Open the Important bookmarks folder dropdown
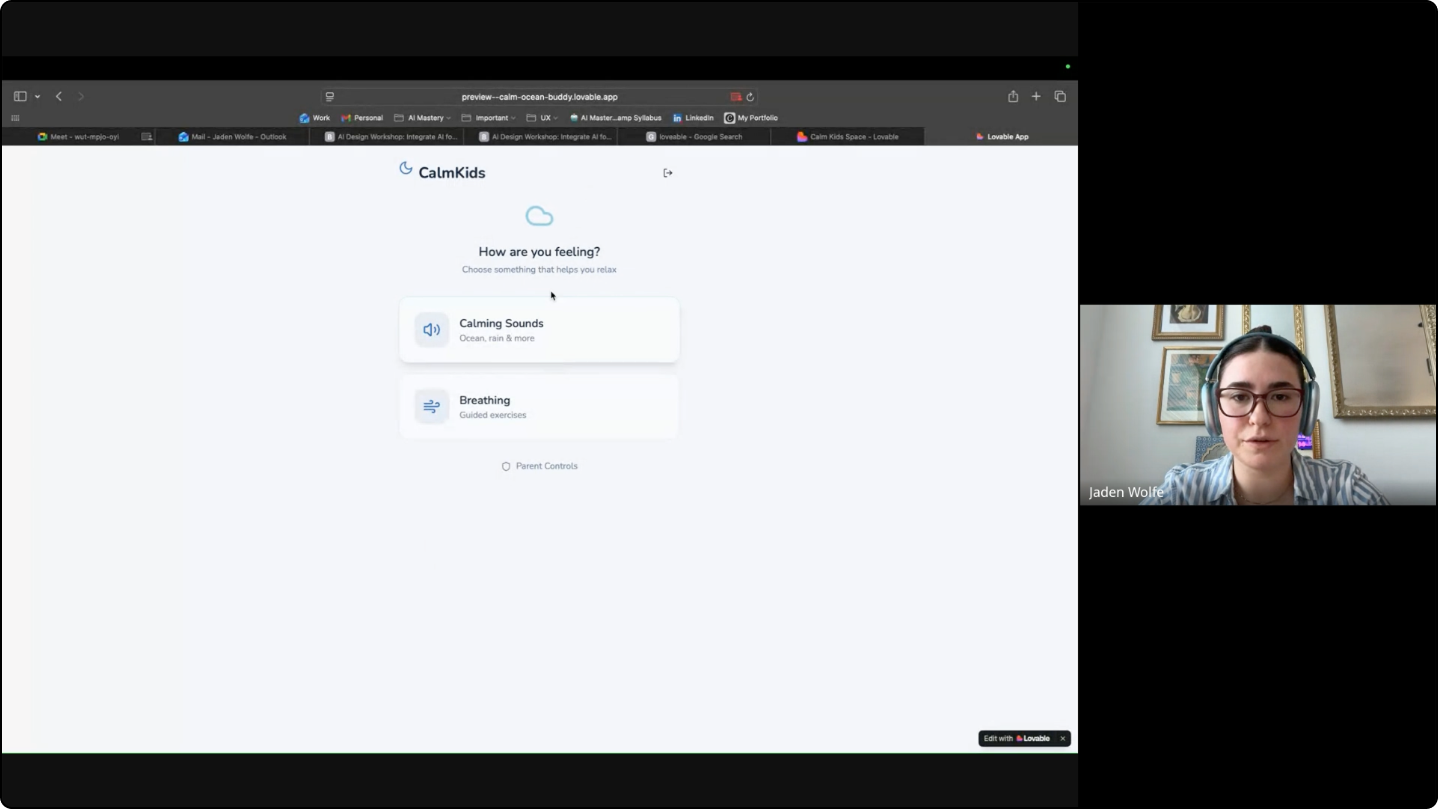1438x809 pixels. coord(489,118)
